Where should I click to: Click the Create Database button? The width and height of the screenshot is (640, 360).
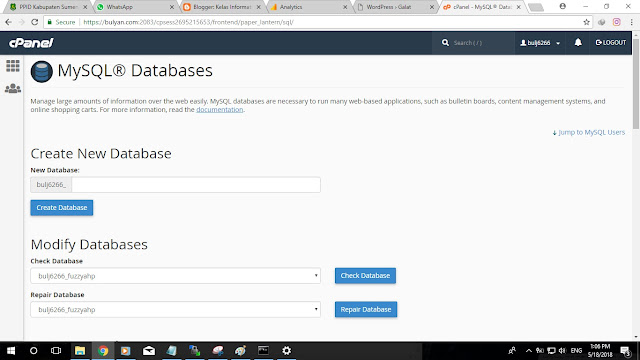point(62,208)
